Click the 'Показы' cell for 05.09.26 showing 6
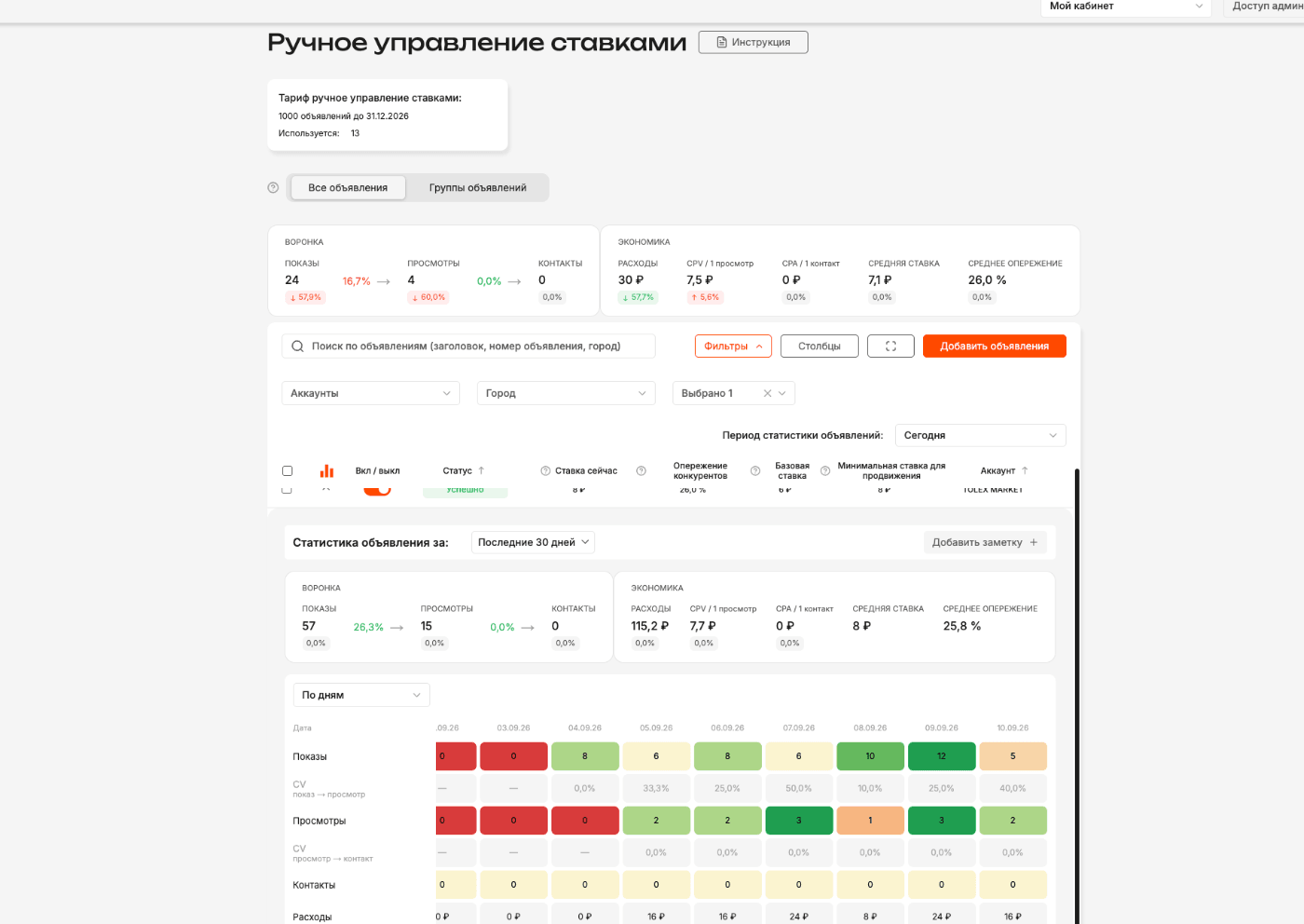The height and width of the screenshot is (924, 1304). 657,756
